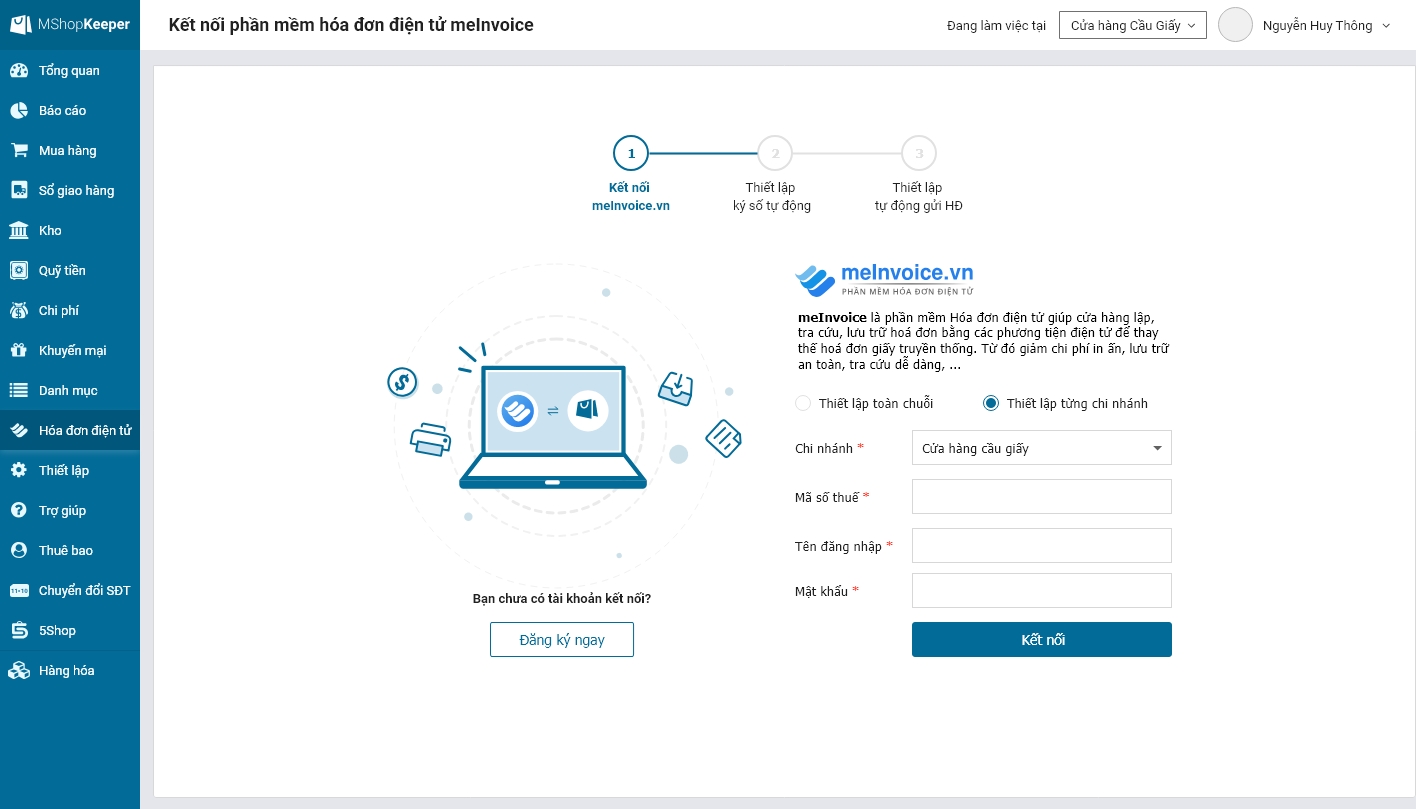Click the Tổng quan dashboard icon
Image resolution: width=1416 pixels, height=809 pixels.
tap(19, 71)
